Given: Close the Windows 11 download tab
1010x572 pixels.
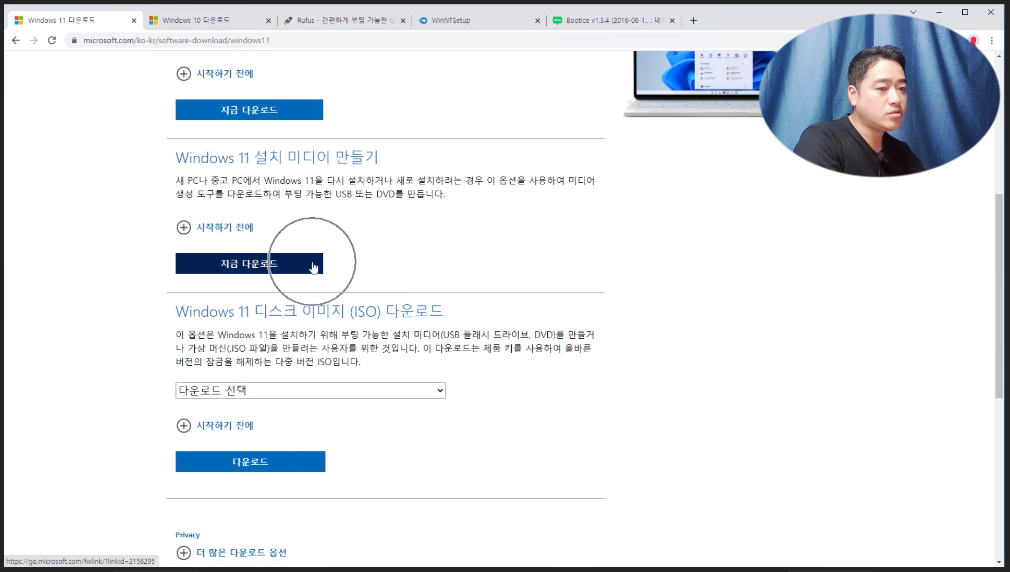Looking at the screenshot, I should [134, 21].
